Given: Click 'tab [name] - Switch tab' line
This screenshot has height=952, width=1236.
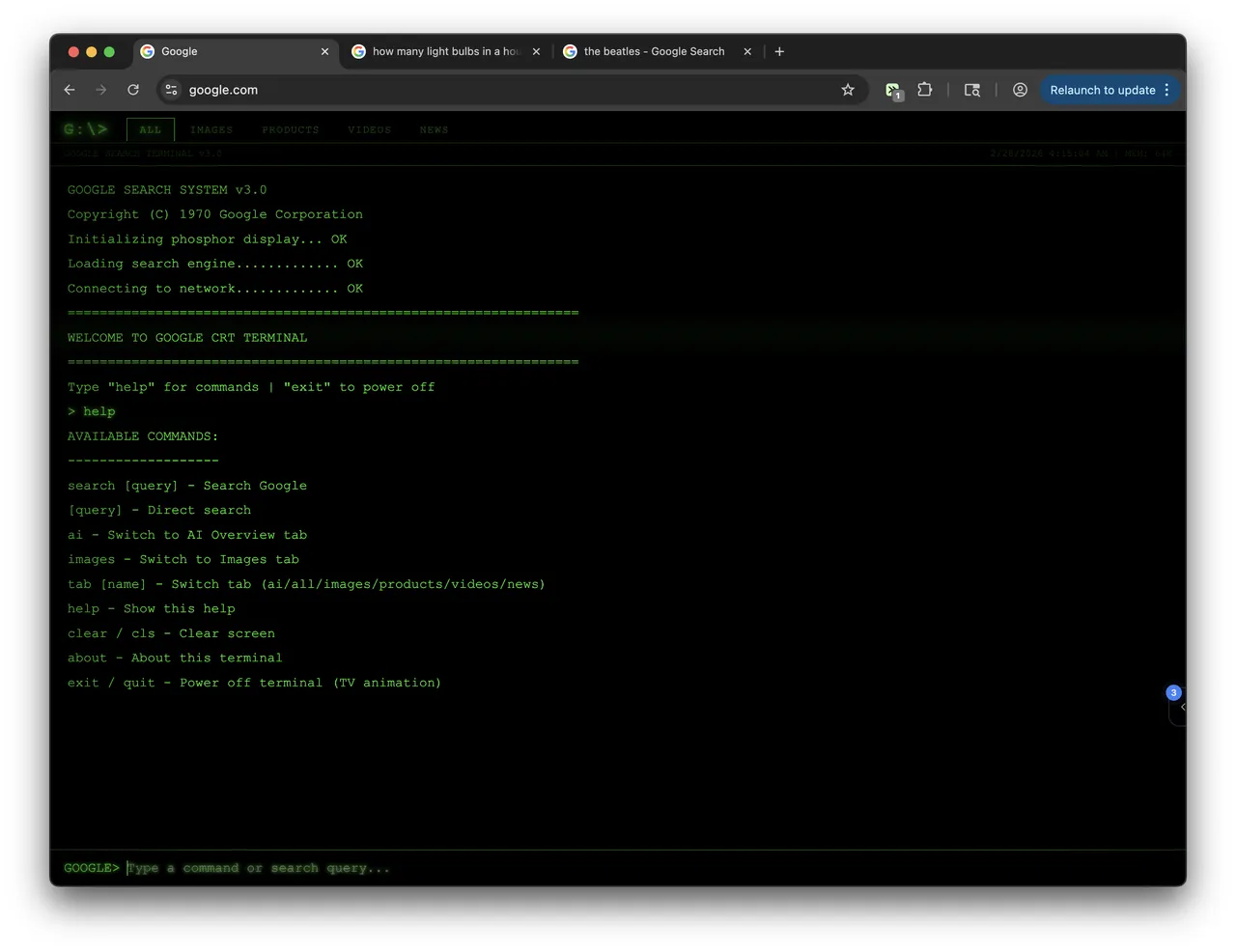Looking at the screenshot, I should [x=306, y=584].
